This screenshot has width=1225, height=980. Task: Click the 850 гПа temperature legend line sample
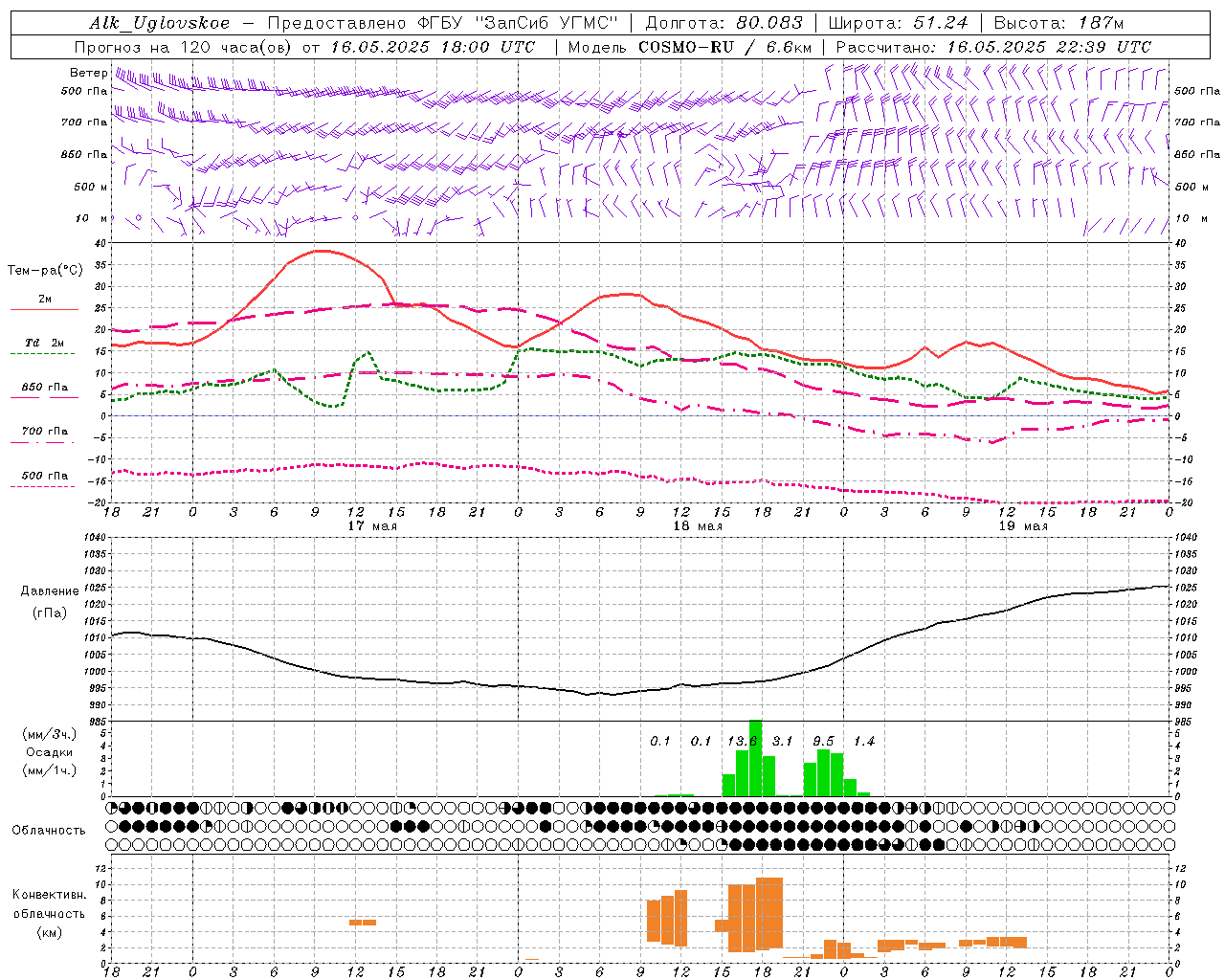click(45, 397)
